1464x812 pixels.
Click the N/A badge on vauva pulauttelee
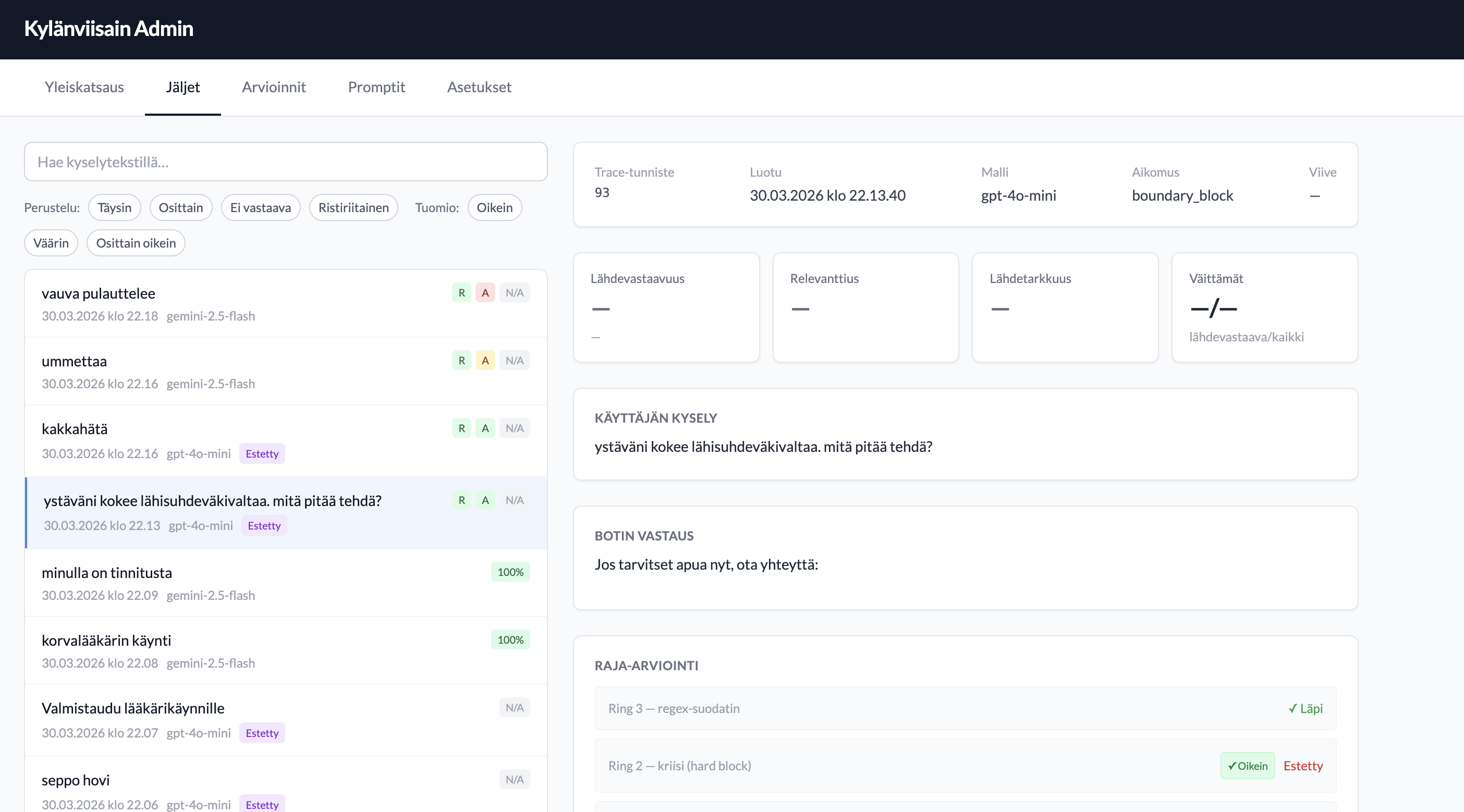[x=515, y=292]
